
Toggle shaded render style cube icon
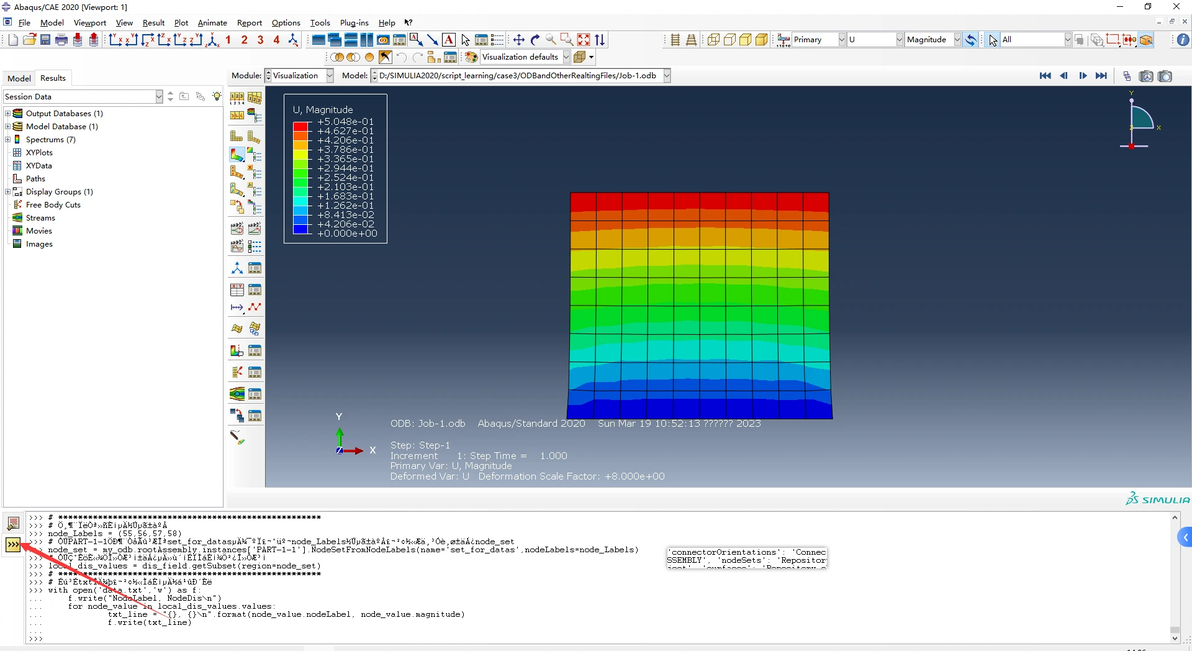761,40
